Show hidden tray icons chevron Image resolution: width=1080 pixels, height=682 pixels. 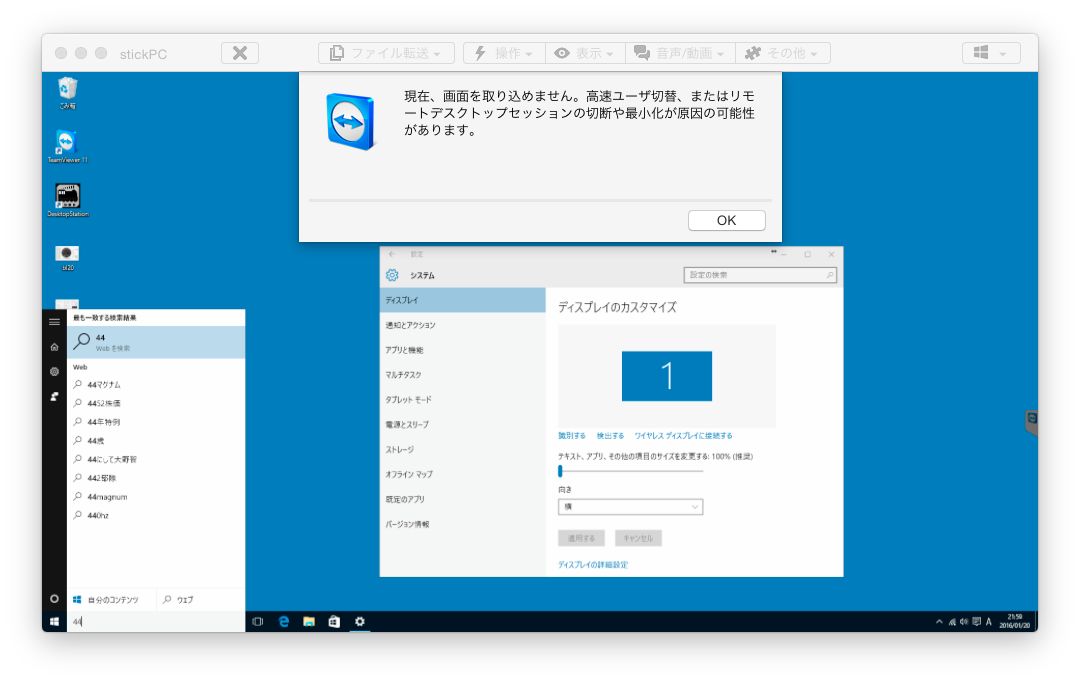click(939, 621)
